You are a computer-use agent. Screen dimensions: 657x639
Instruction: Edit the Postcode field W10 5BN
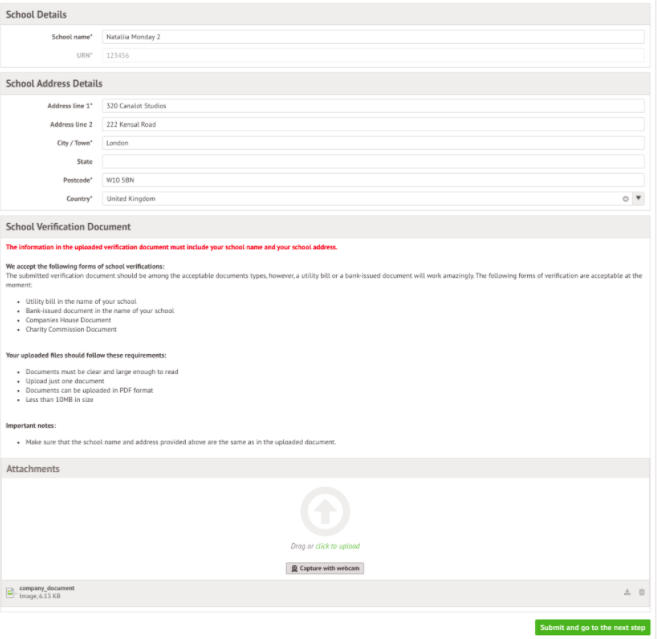pyautogui.click(x=372, y=180)
